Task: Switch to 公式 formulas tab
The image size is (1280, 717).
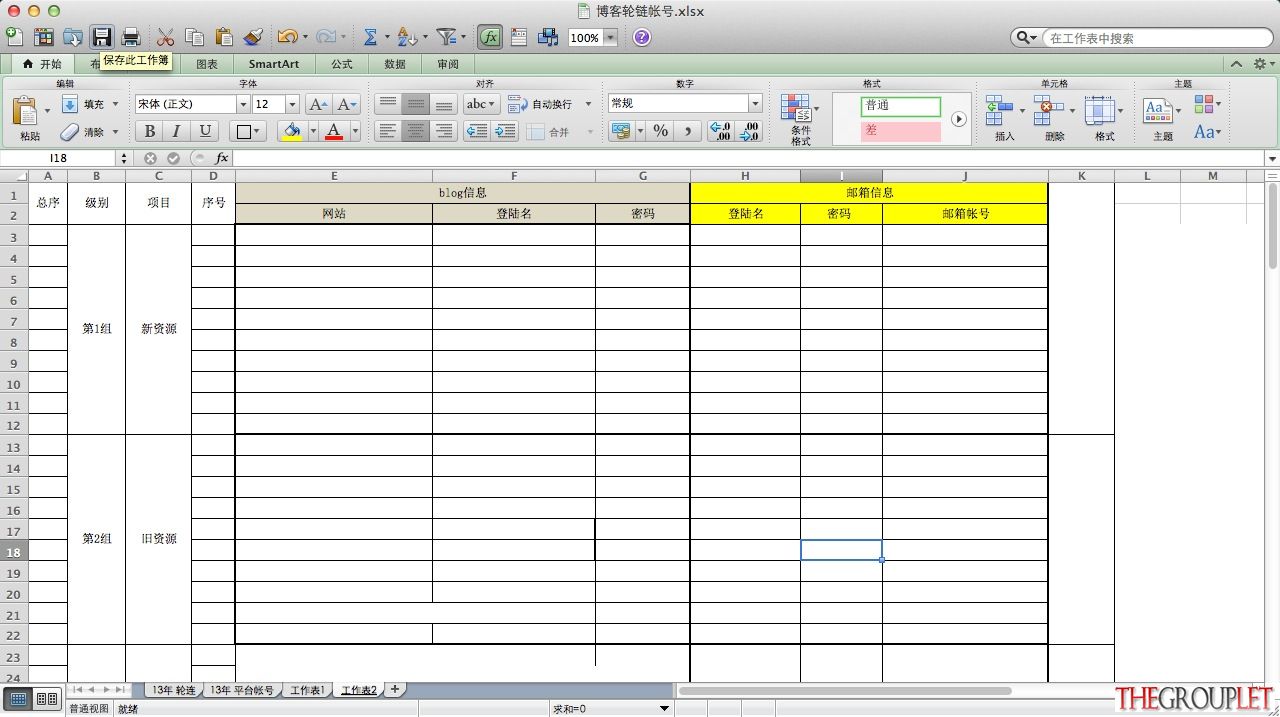Action: (x=342, y=64)
